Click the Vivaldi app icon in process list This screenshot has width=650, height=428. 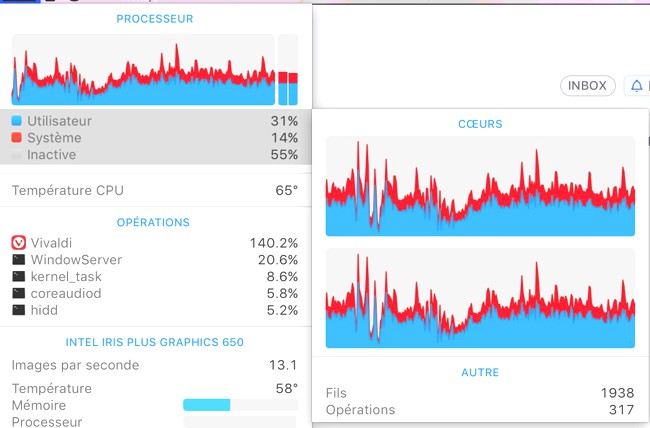coord(18,243)
